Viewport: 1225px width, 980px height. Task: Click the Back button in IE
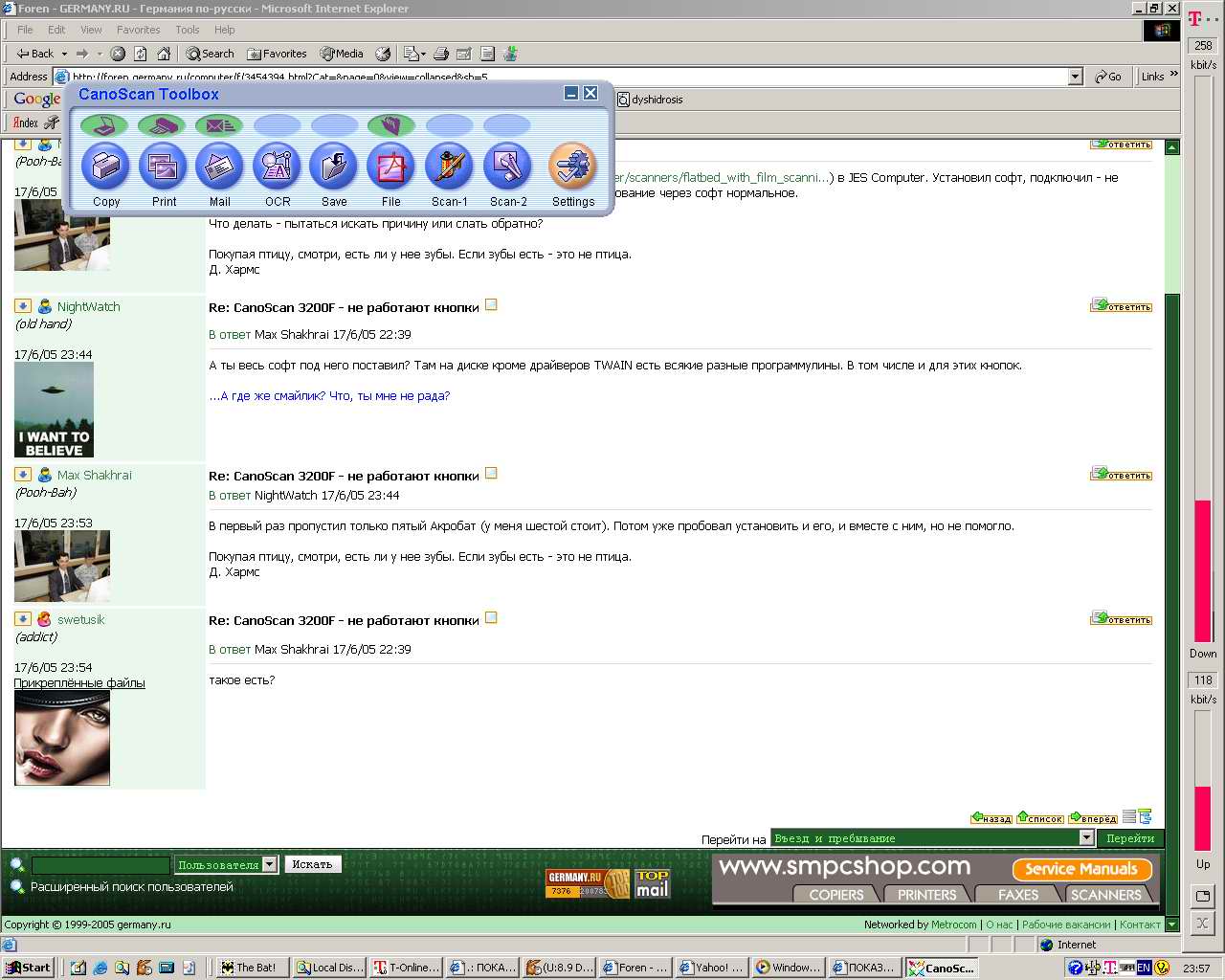click(x=34, y=54)
